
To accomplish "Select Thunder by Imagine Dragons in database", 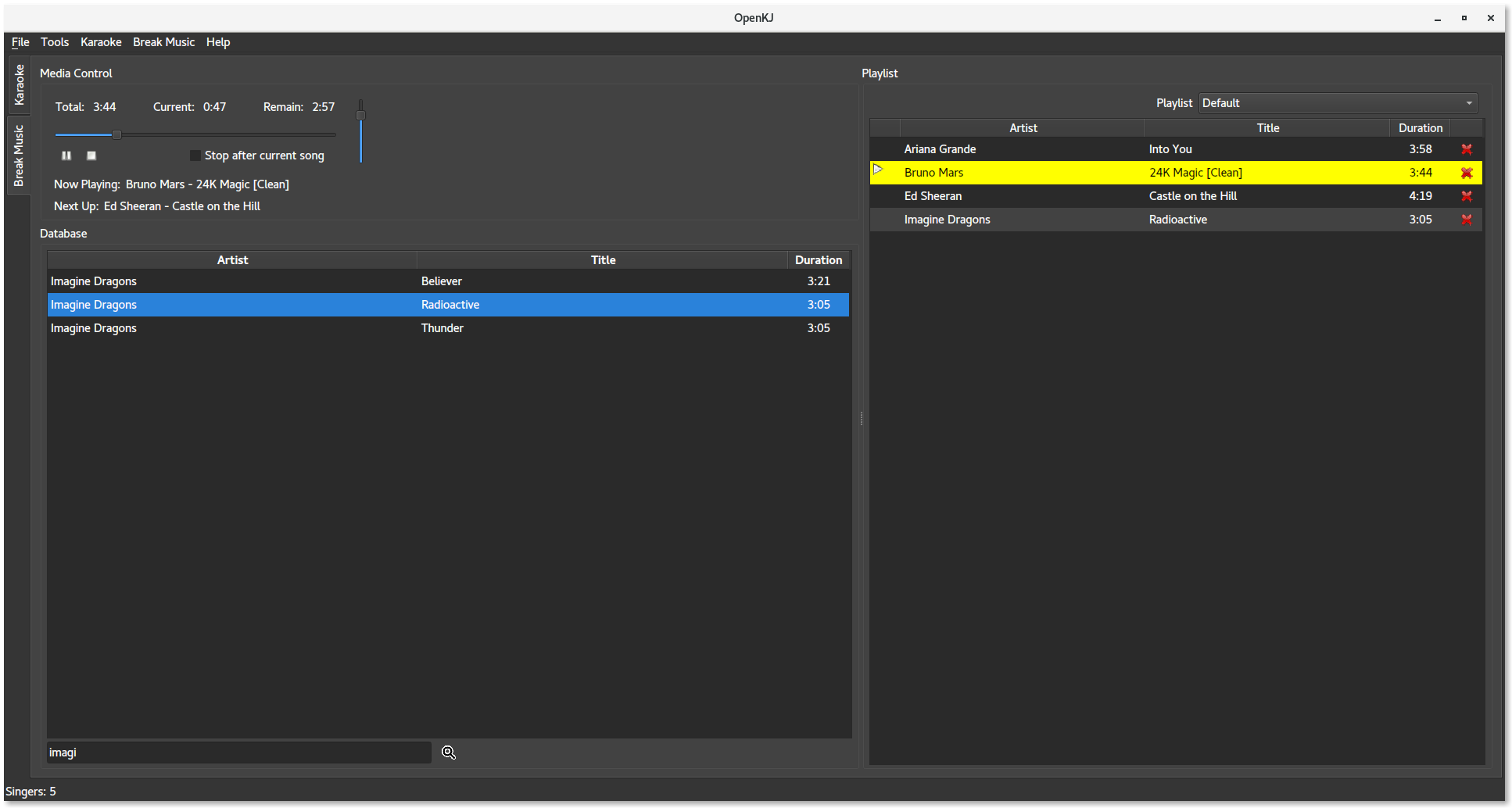I will click(x=442, y=328).
